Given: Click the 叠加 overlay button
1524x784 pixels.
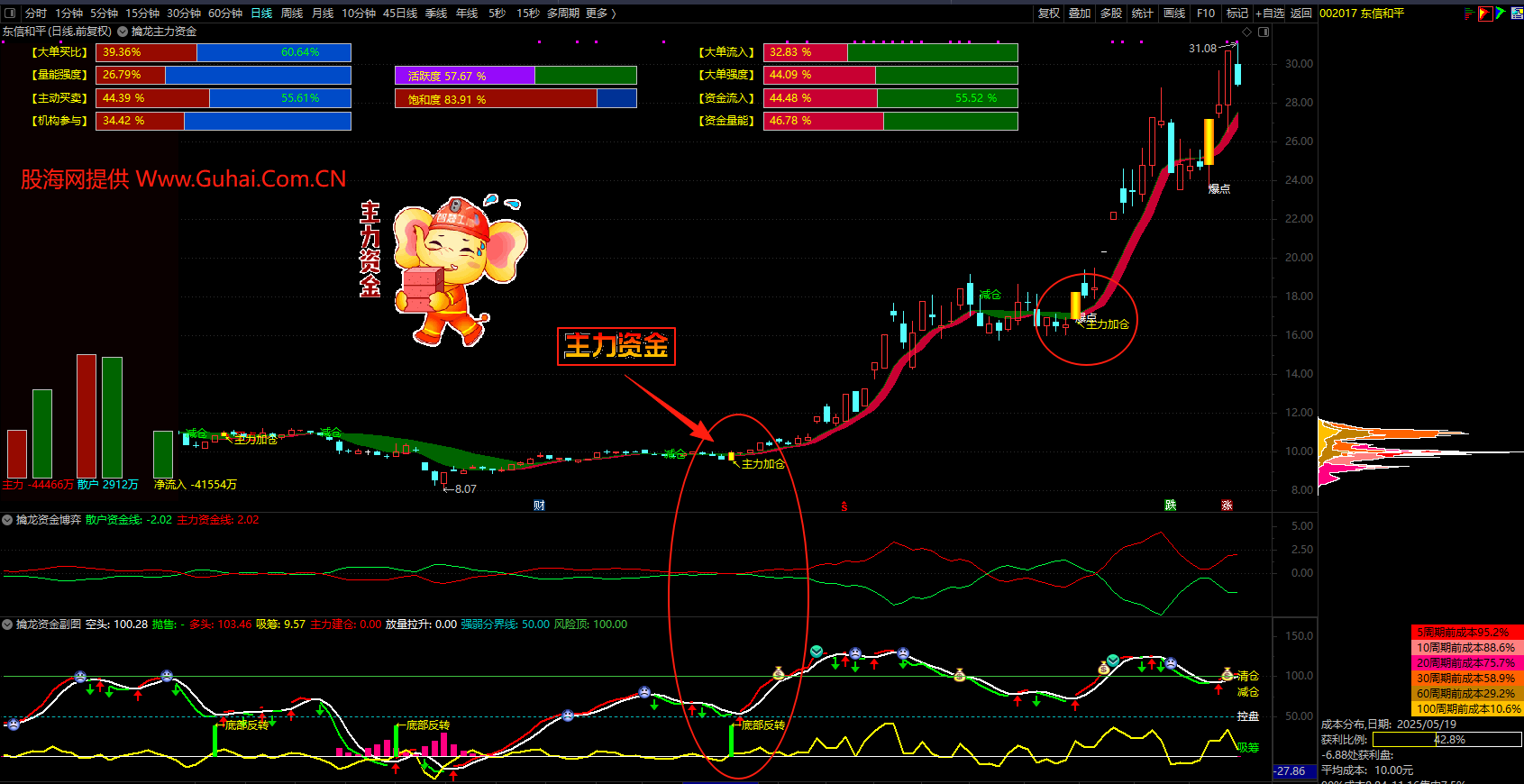Looking at the screenshot, I should 1080,13.
